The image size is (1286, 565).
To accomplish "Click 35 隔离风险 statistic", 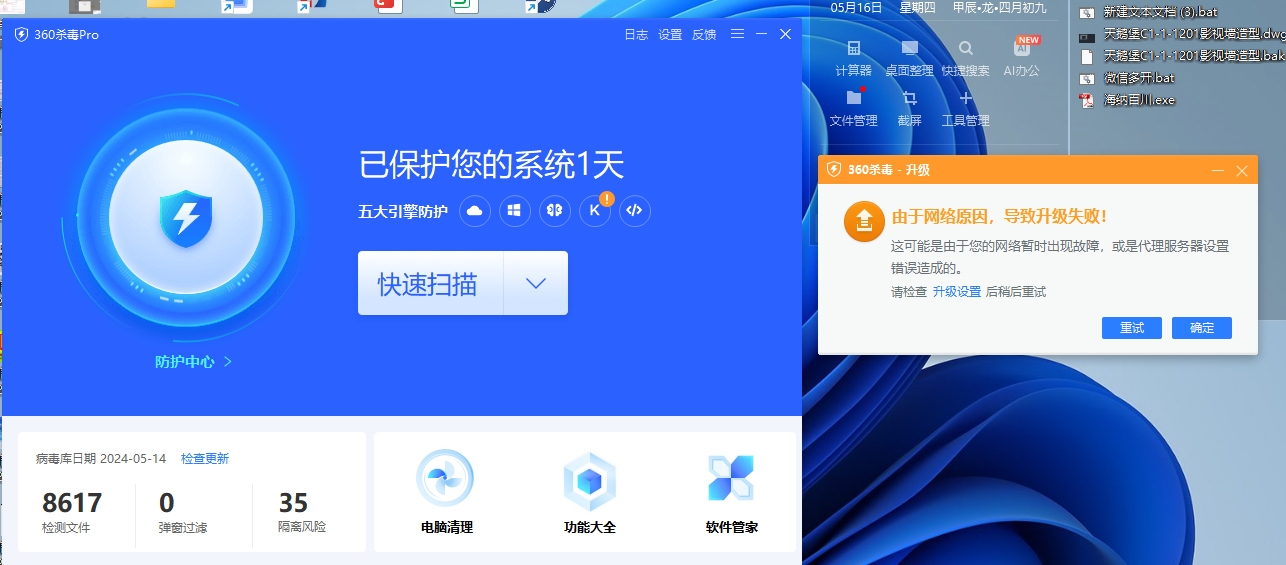I will (x=302, y=510).
